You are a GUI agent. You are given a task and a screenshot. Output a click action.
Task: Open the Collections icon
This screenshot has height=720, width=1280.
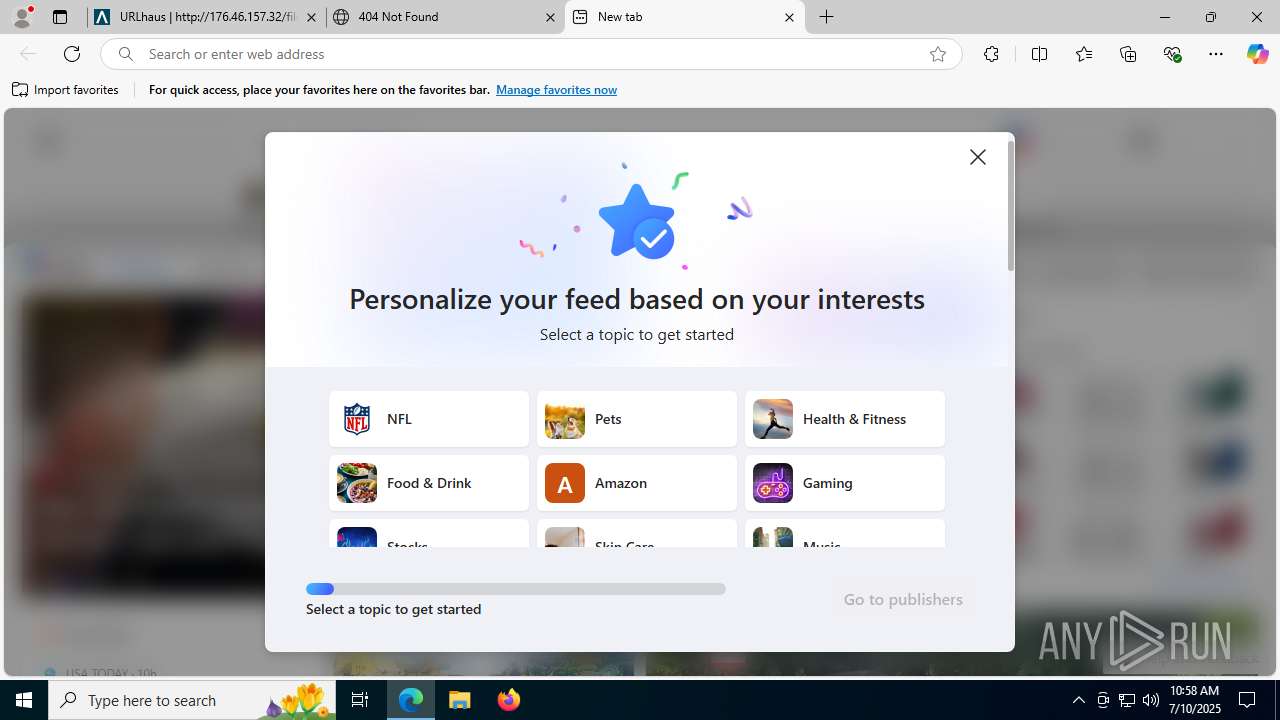point(1128,54)
